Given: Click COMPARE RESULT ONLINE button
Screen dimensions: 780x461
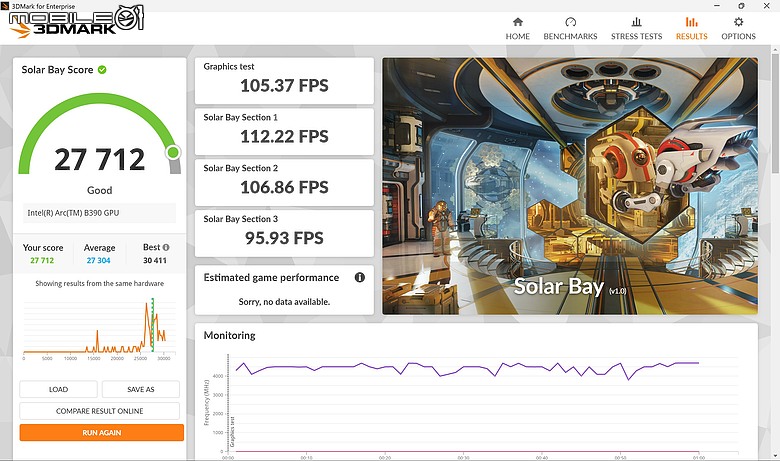Looking at the screenshot, I should [x=99, y=411].
